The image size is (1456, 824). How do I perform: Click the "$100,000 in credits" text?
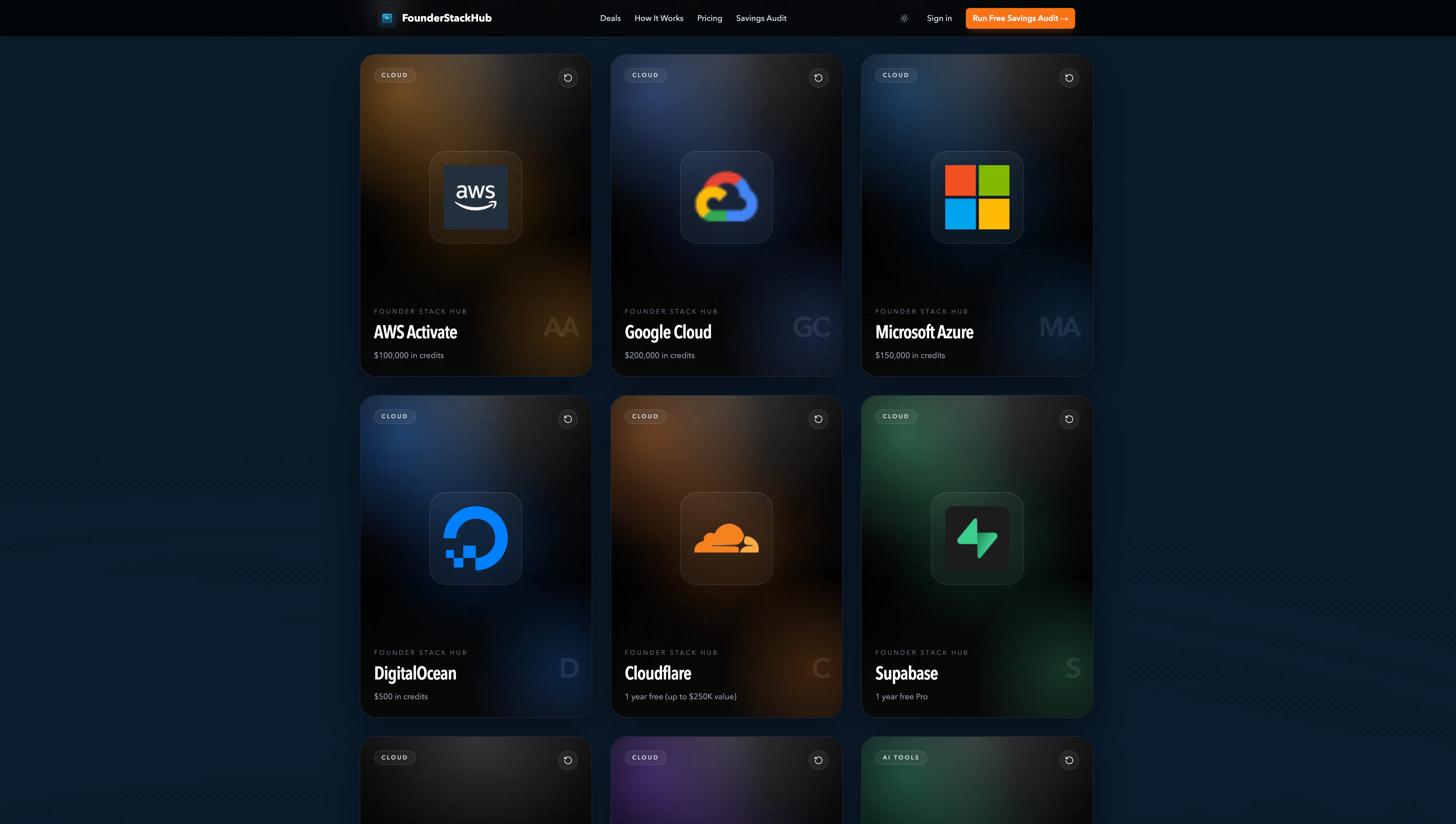[408, 356]
